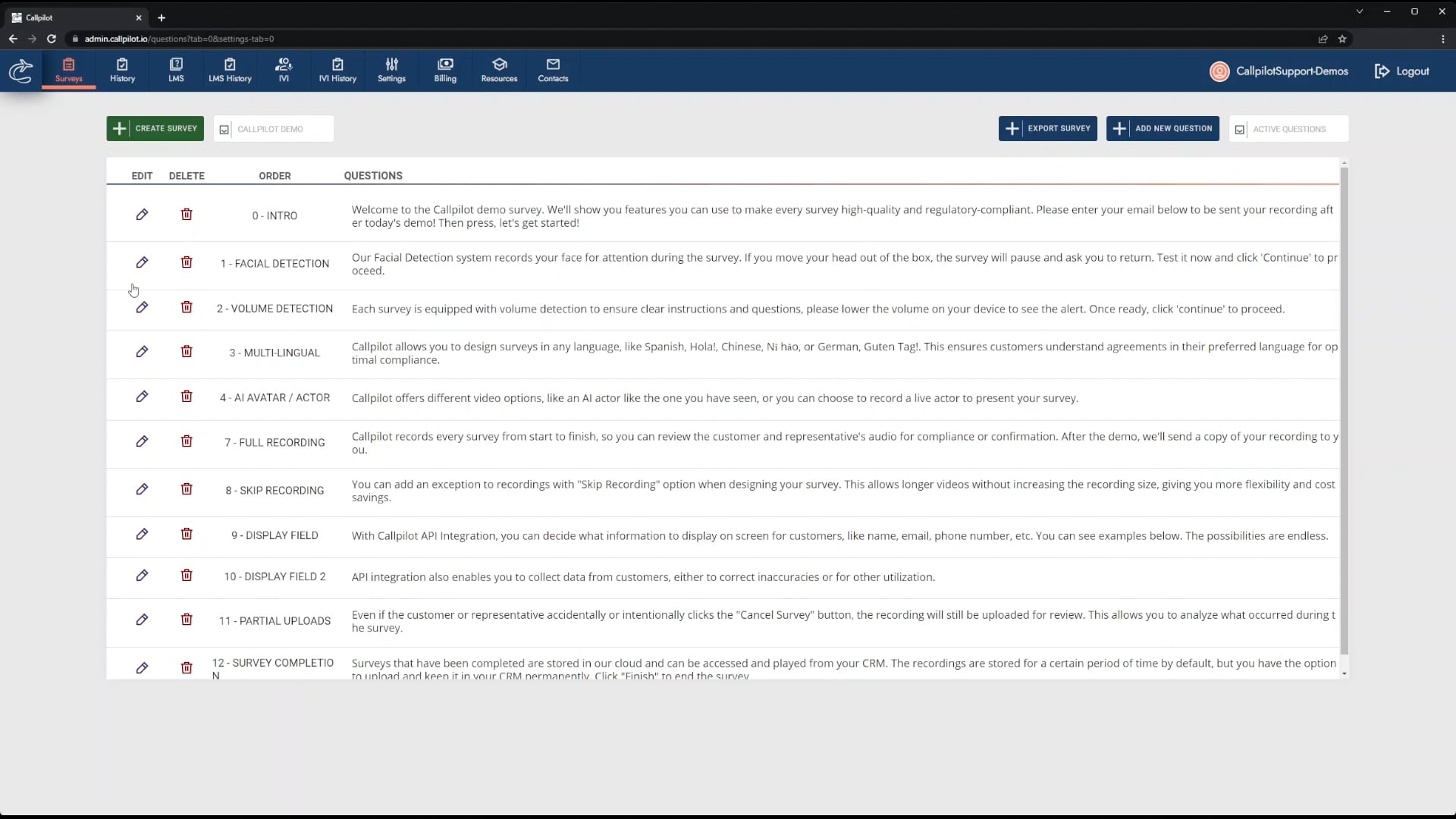
Task: Click the questions list vertical scrollbar
Action: tap(1344, 409)
